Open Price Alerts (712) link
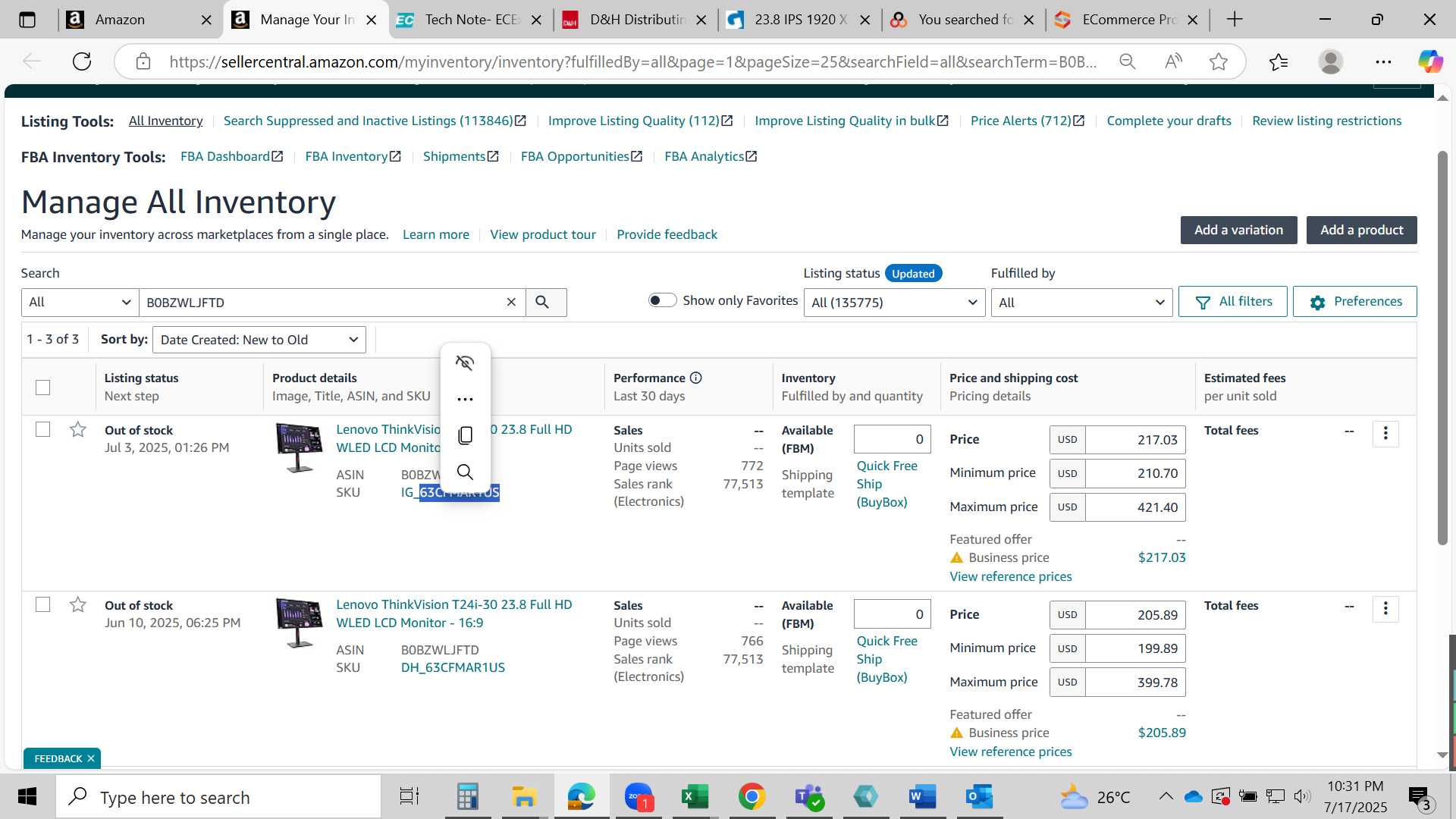The width and height of the screenshot is (1456, 819). point(1028,121)
